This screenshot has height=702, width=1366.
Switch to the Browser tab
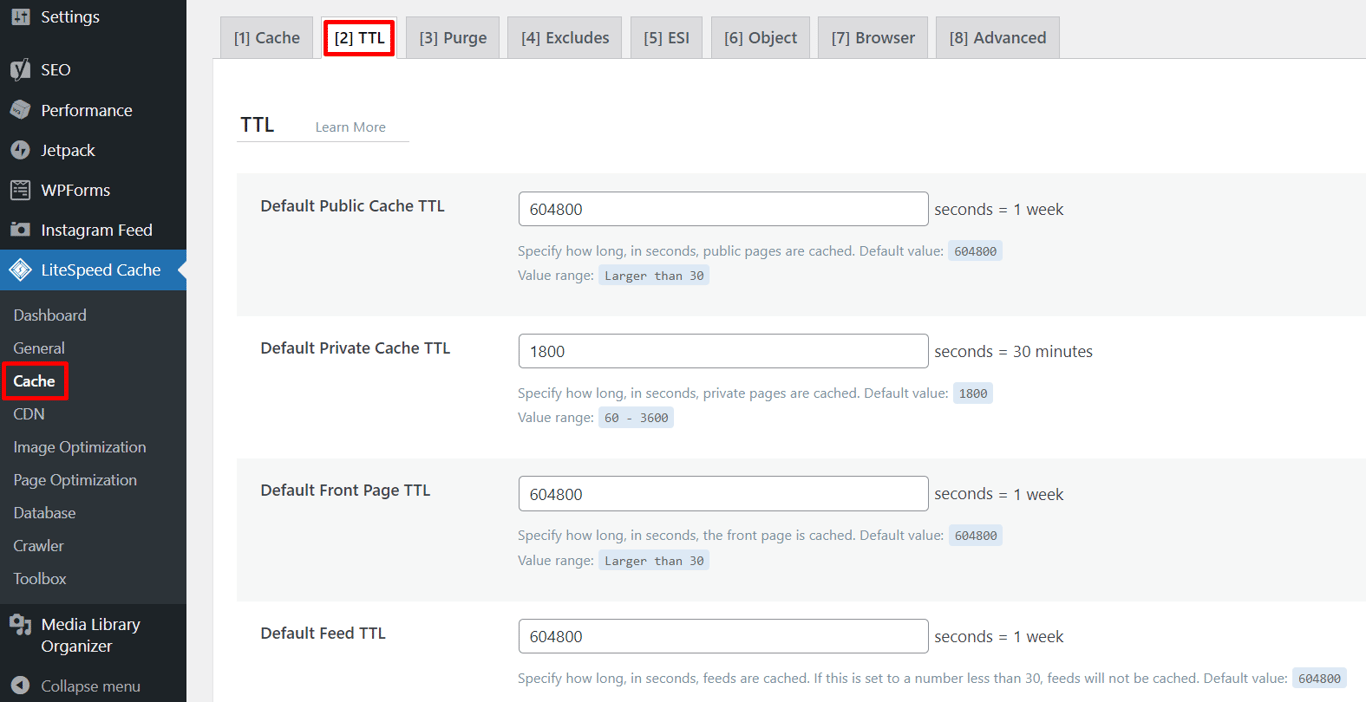pyautogui.click(x=872, y=36)
